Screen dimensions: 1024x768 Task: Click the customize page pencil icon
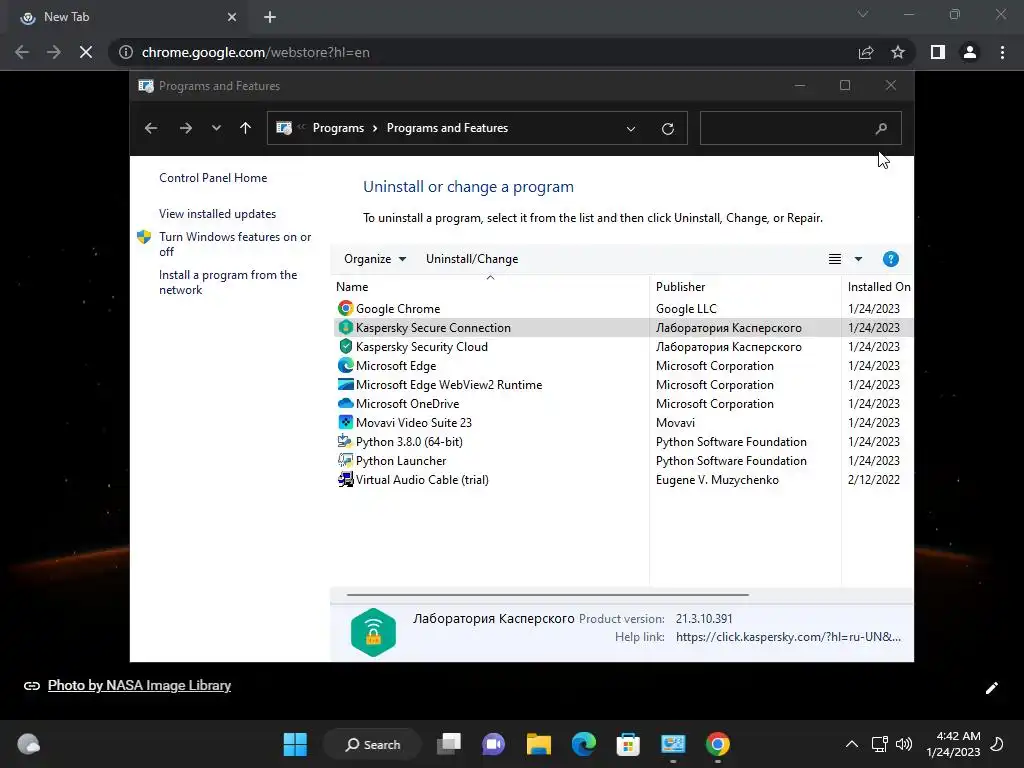(991, 688)
